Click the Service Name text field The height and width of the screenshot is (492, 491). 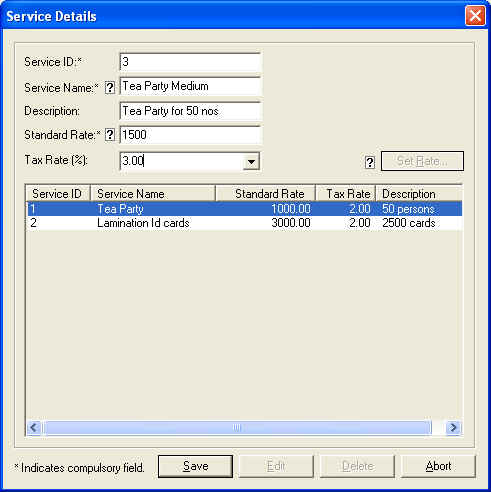click(x=190, y=86)
